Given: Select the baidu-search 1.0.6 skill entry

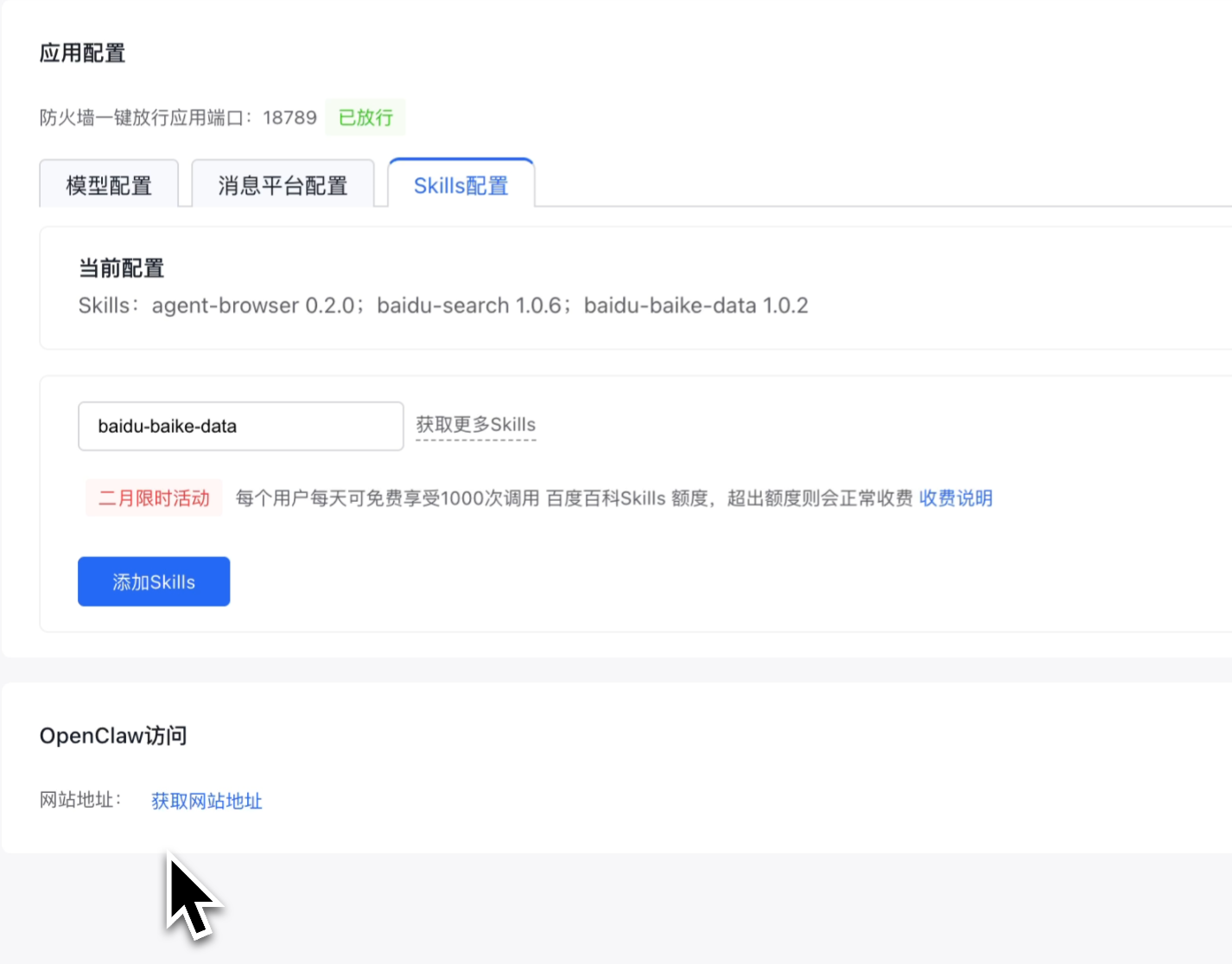Looking at the screenshot, I should coord(467,306).
